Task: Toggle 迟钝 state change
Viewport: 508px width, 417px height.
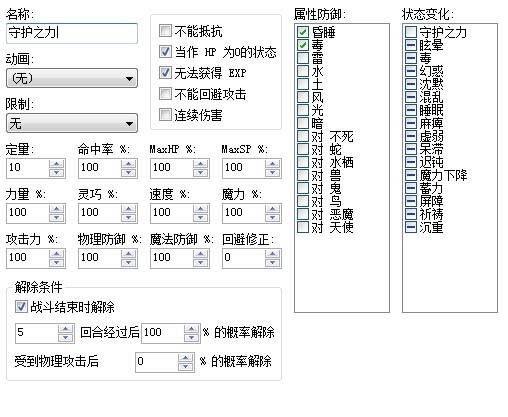Action: (411, 162)
